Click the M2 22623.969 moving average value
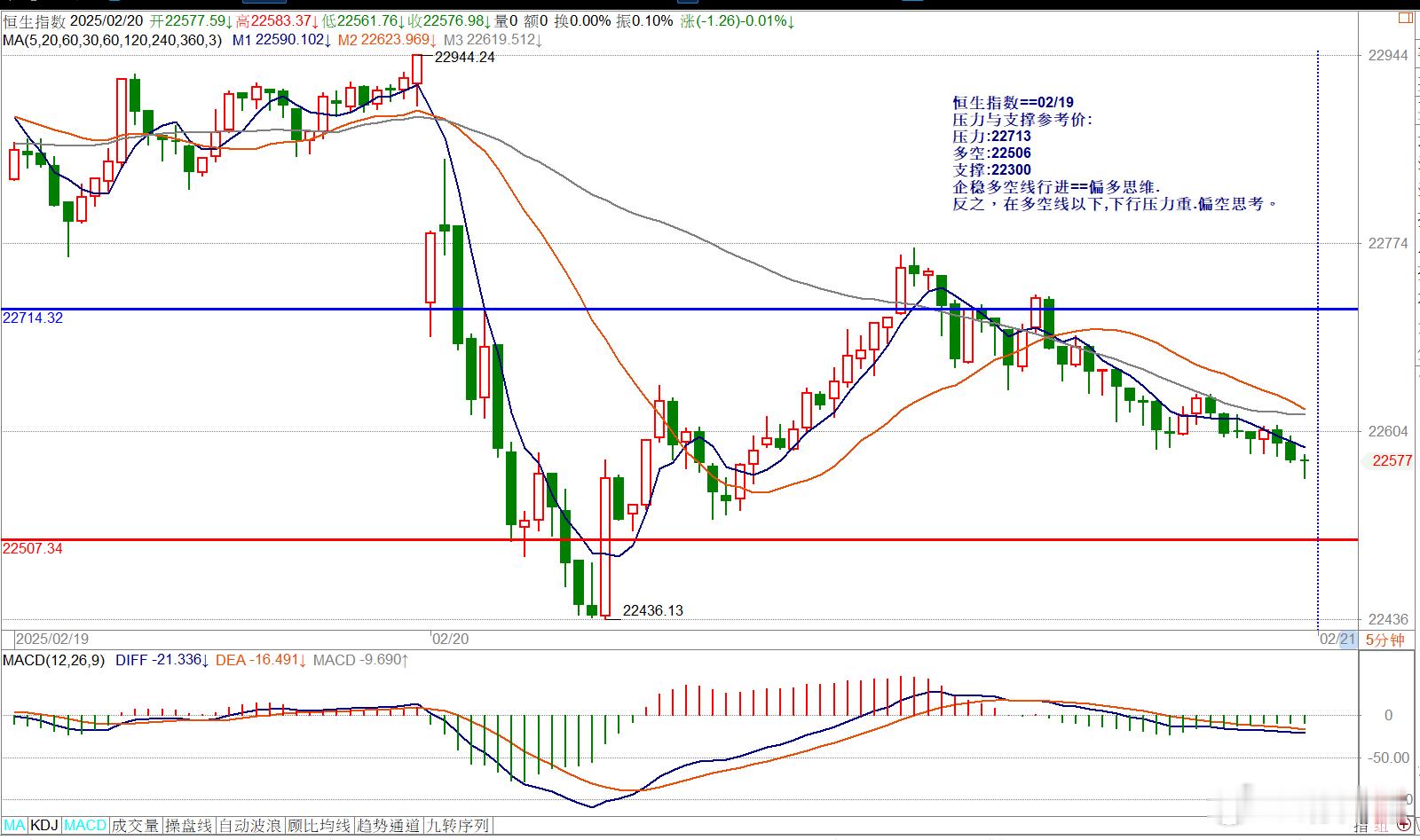Screen dimensions: 1420x840 [x=388, y=40]
